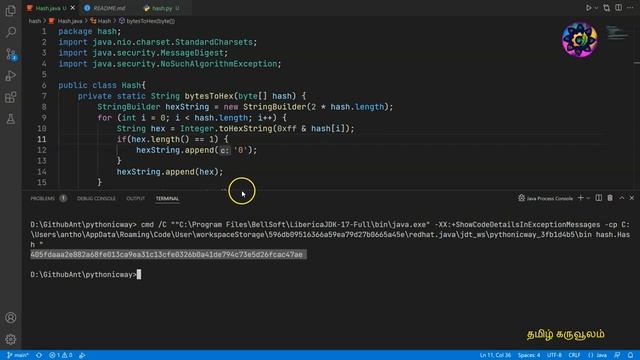Close the terminal panel

click(x=632, y=198)
